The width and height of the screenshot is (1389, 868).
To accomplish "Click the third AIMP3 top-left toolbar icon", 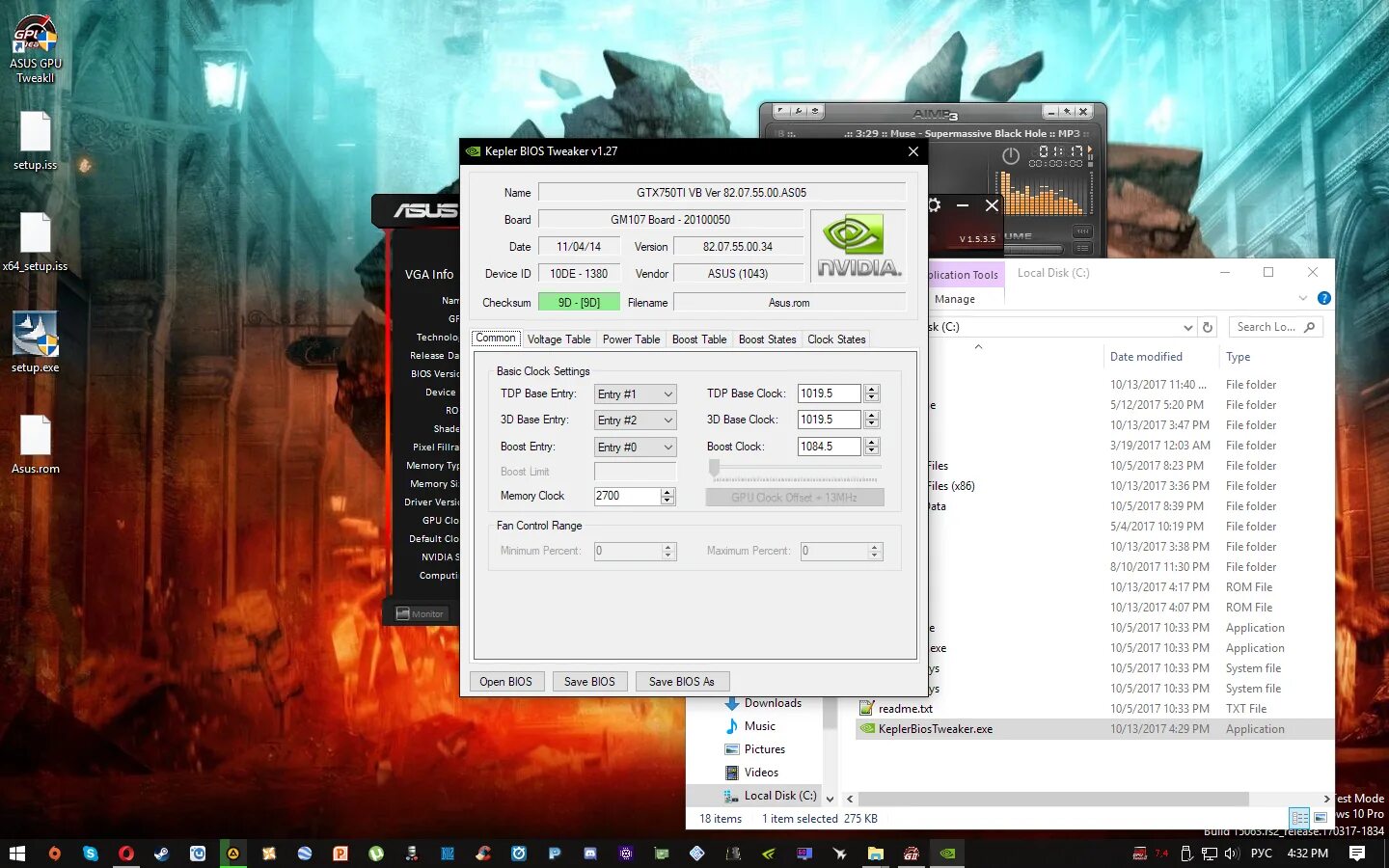I will [x=815, y=111].
